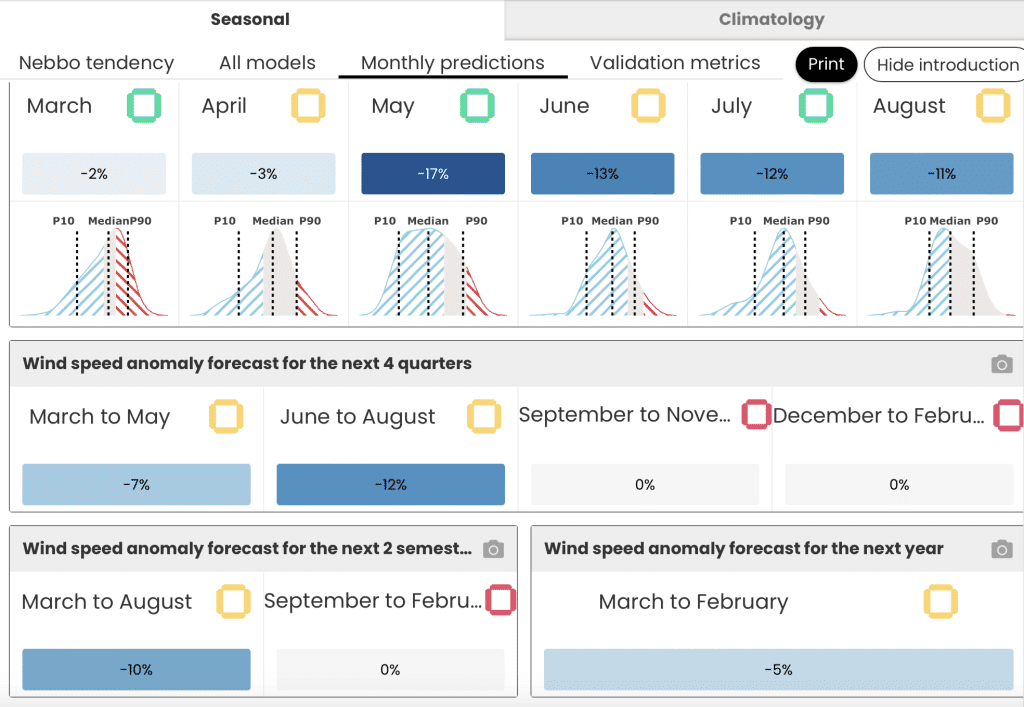Click the May -17% anomaly bar
1024x707 pixels.
(x=433, y=174)
